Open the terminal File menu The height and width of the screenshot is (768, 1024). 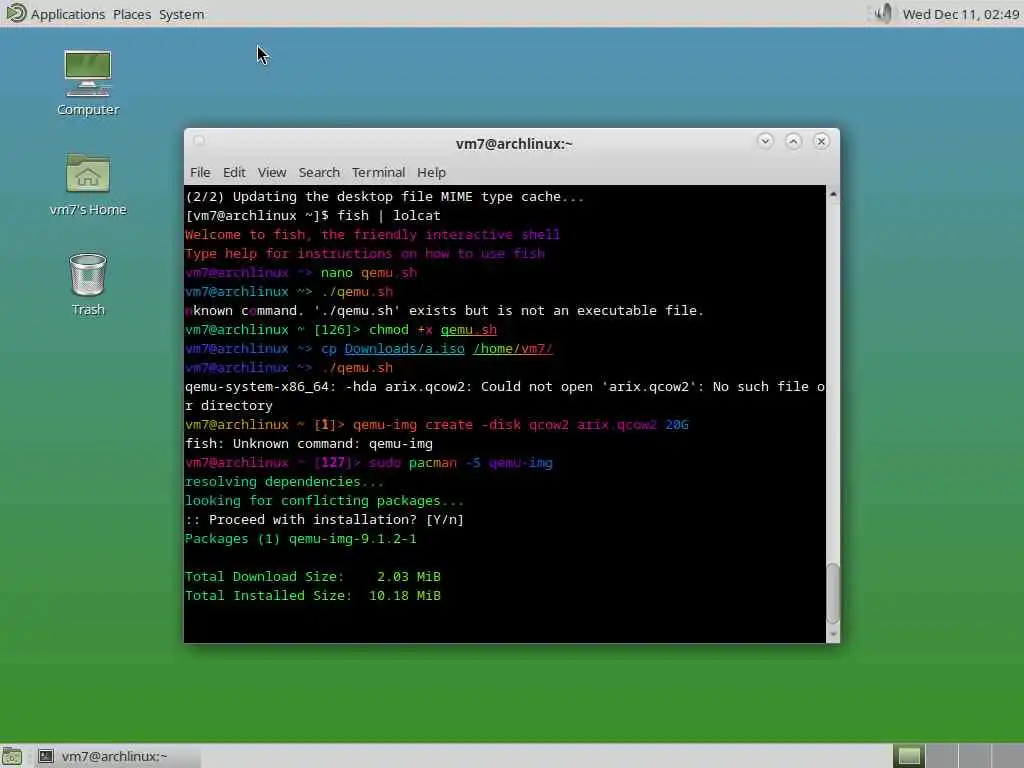click(200, 172)
